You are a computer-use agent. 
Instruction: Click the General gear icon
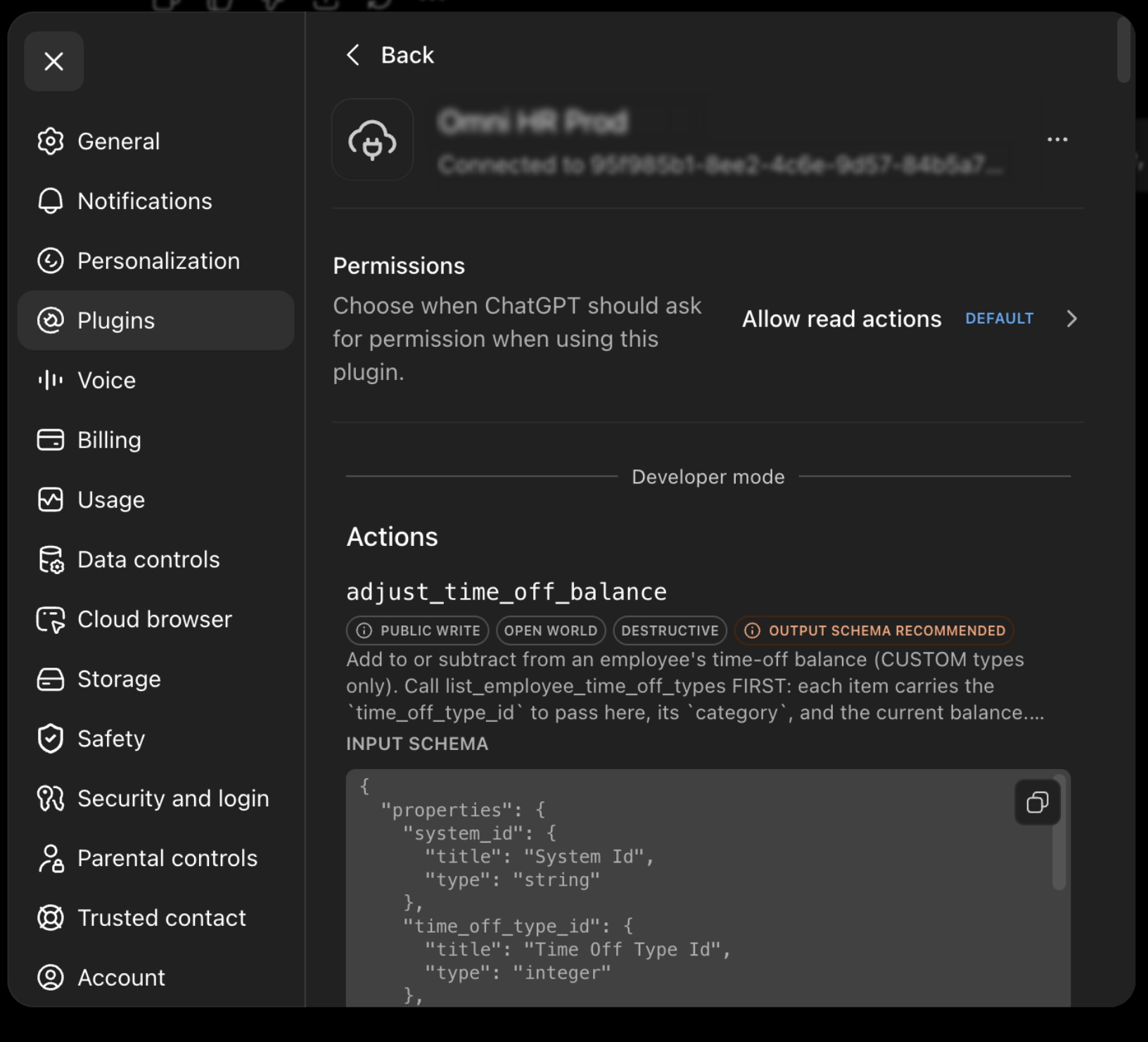point(51,141)
